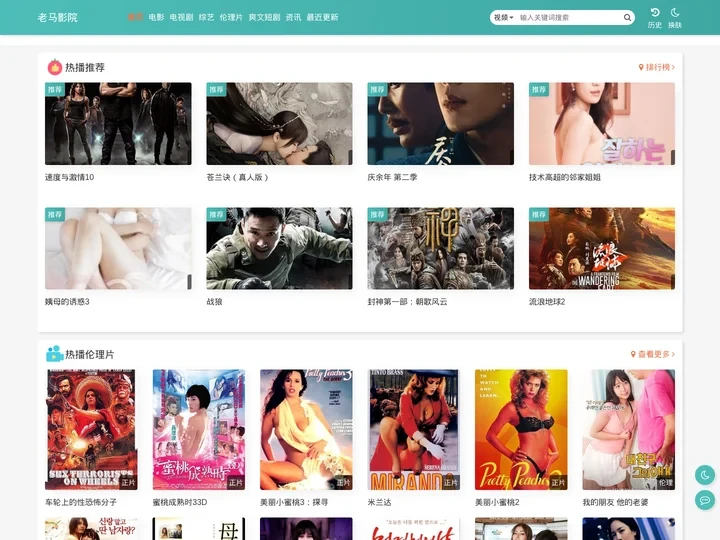Open the 综艺 menu item
The width and height of the screenshot is (720, 540).
coord(206,17)
